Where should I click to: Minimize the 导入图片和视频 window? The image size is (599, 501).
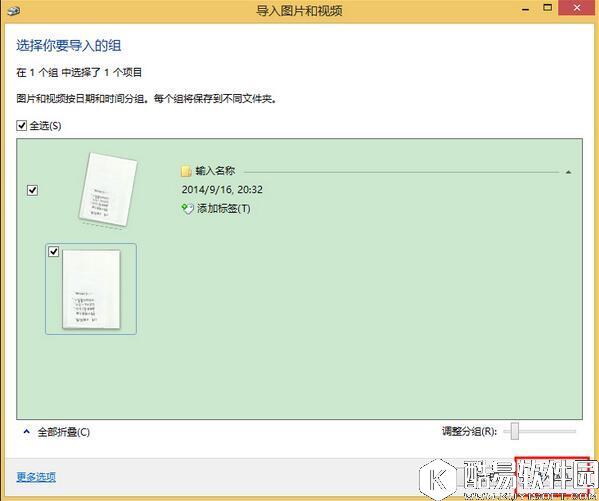(x=526, y=9)
